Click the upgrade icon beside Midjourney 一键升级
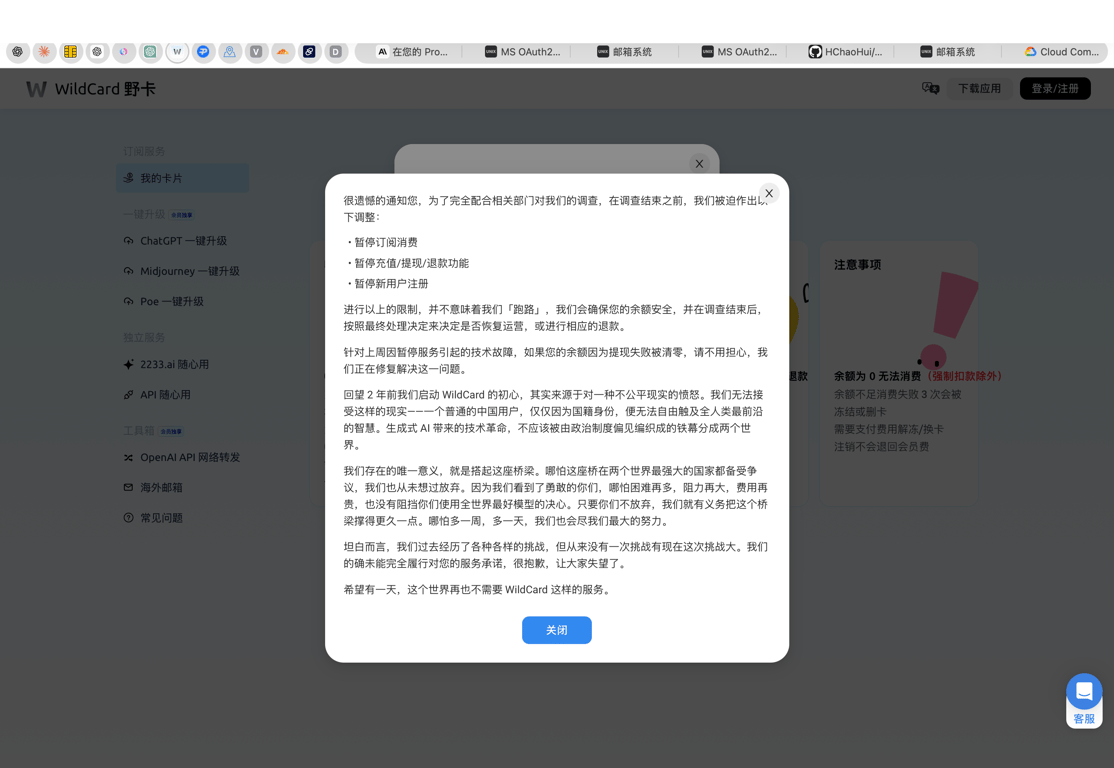 click(x=129, y=271)
